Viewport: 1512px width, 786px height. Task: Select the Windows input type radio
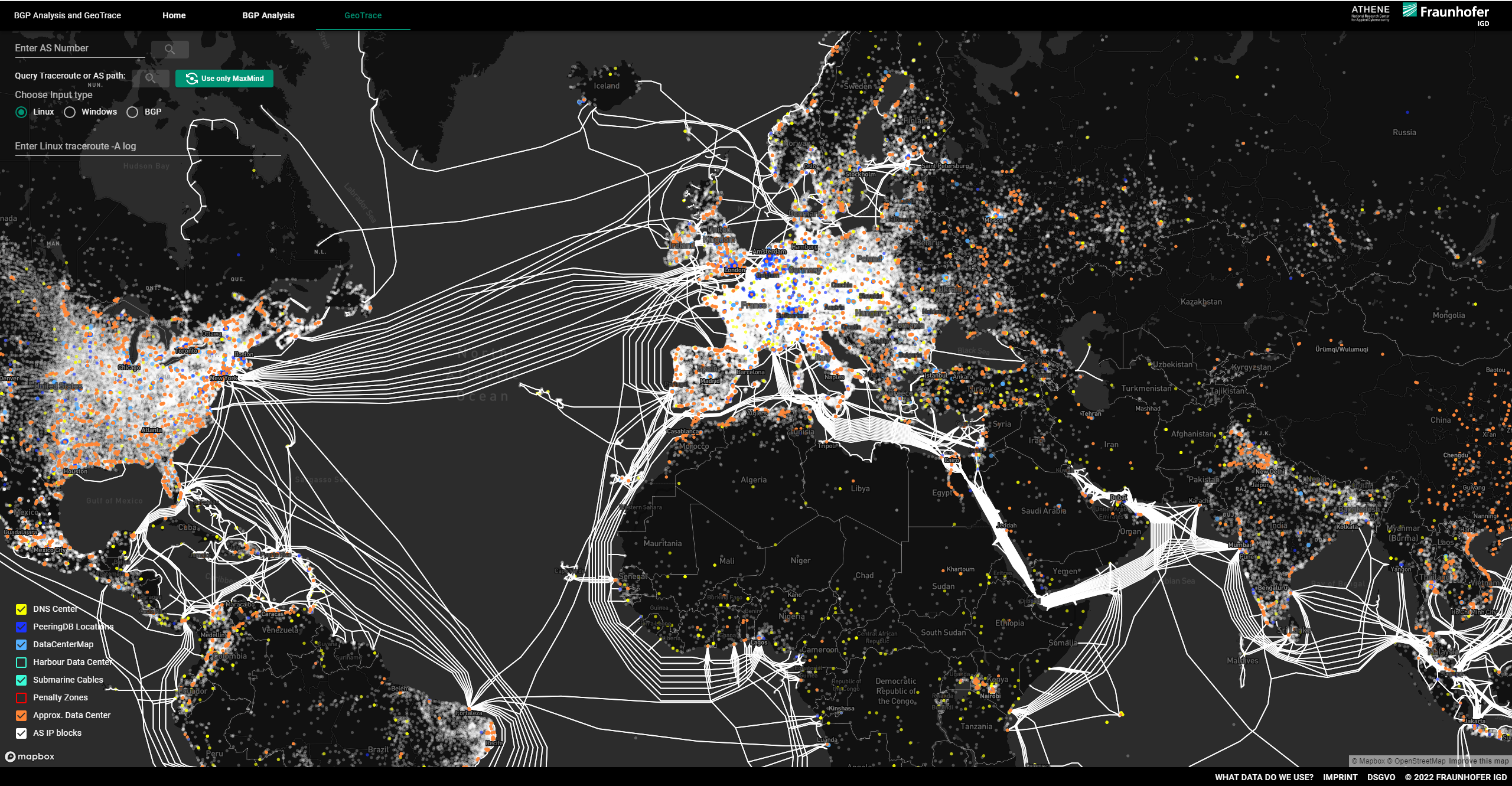pos(70,112)
